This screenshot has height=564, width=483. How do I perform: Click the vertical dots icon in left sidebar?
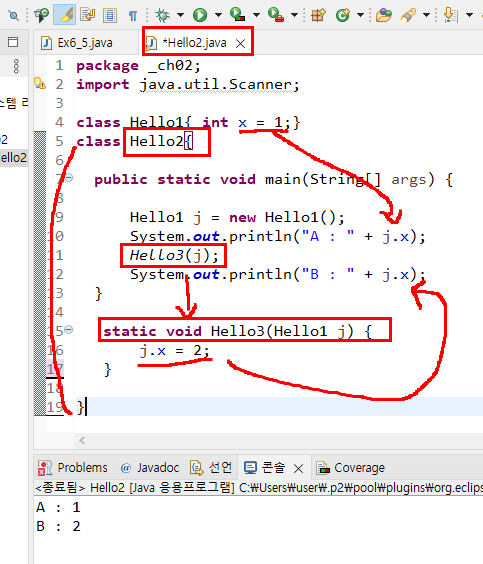(x=16, y=67)
